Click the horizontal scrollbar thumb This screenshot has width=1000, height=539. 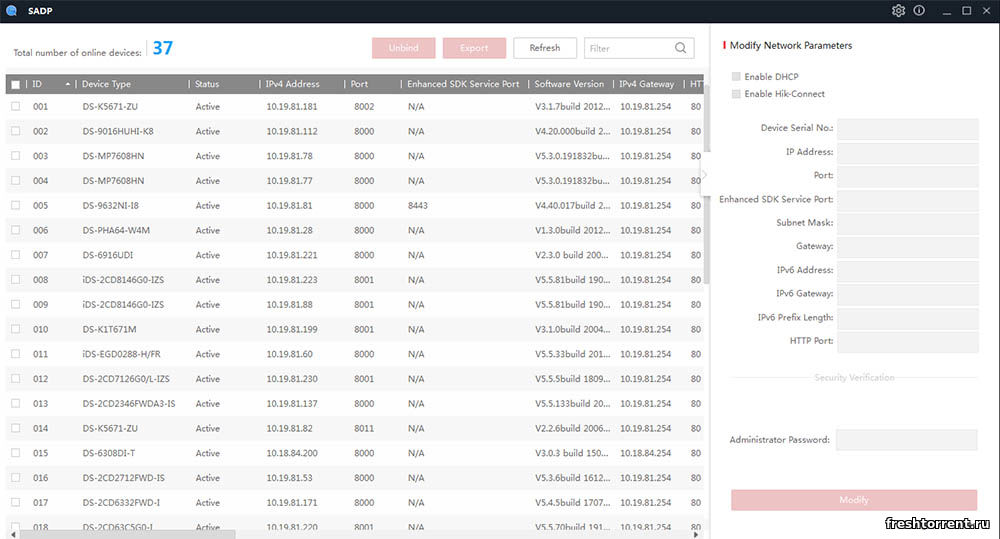coord(128,535)
